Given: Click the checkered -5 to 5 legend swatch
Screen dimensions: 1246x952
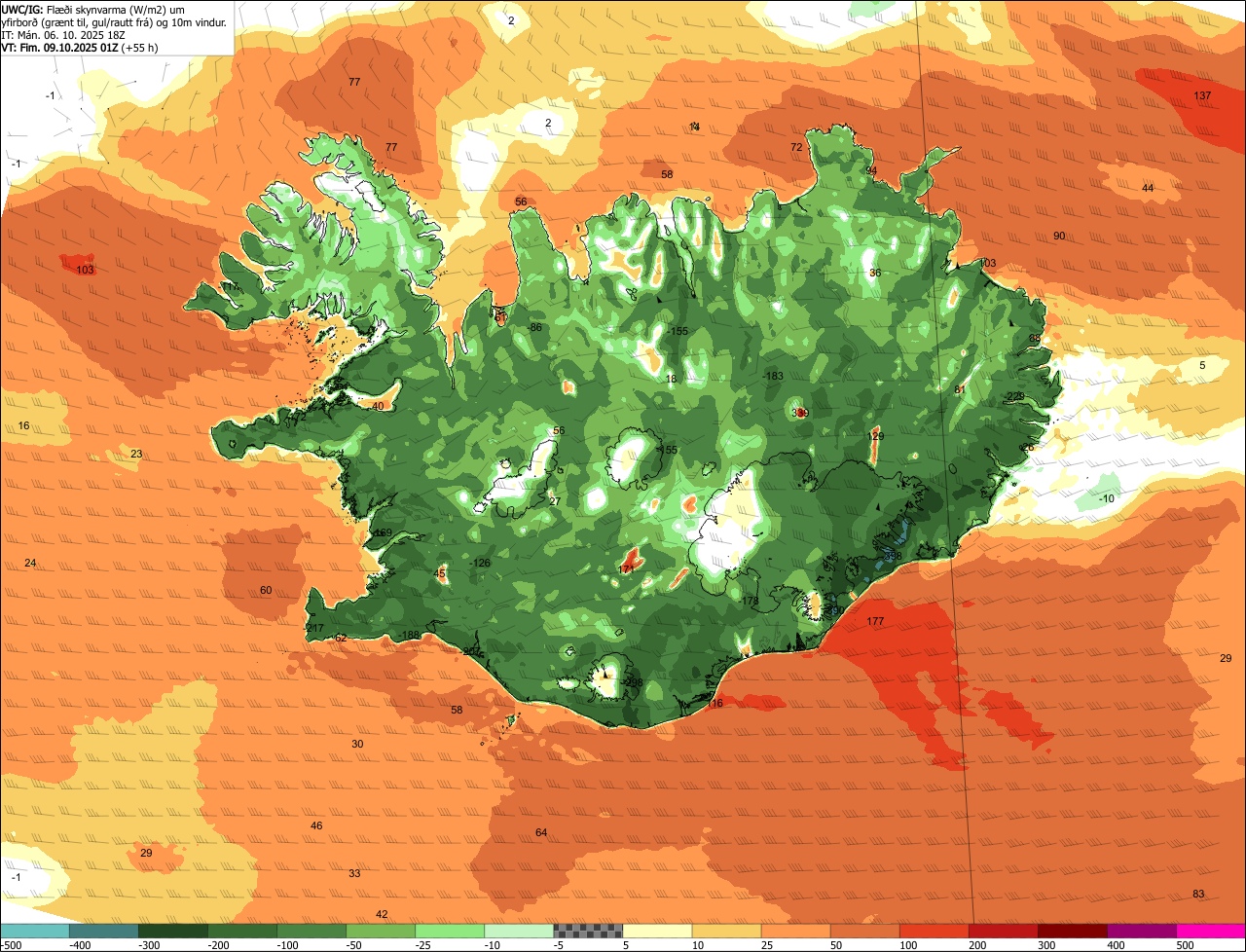Looking at the screenshot, I should pyautogui.click(x=588, y=931).
